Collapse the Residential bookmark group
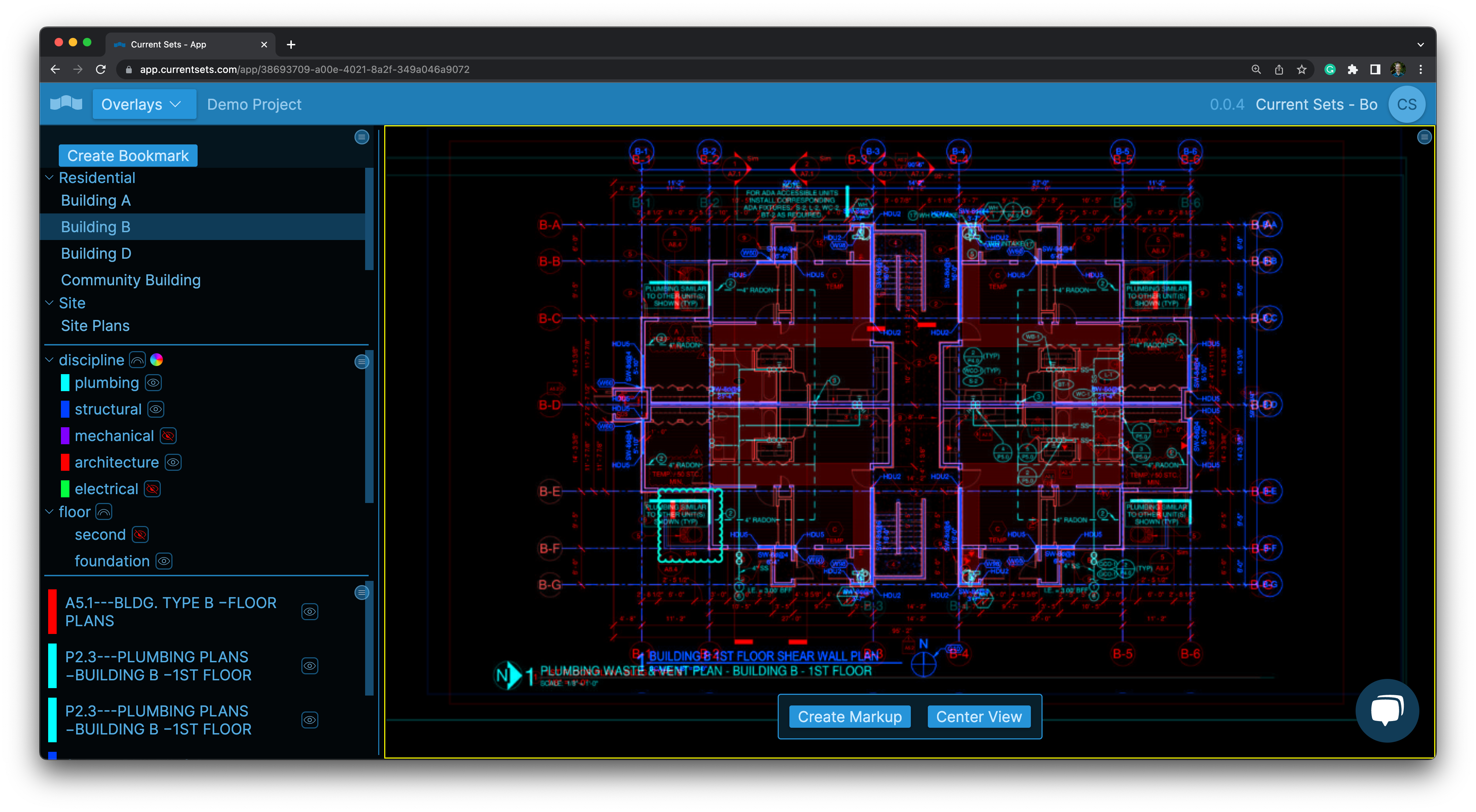Screen dimensions: 1476x812 pos(49,178)
